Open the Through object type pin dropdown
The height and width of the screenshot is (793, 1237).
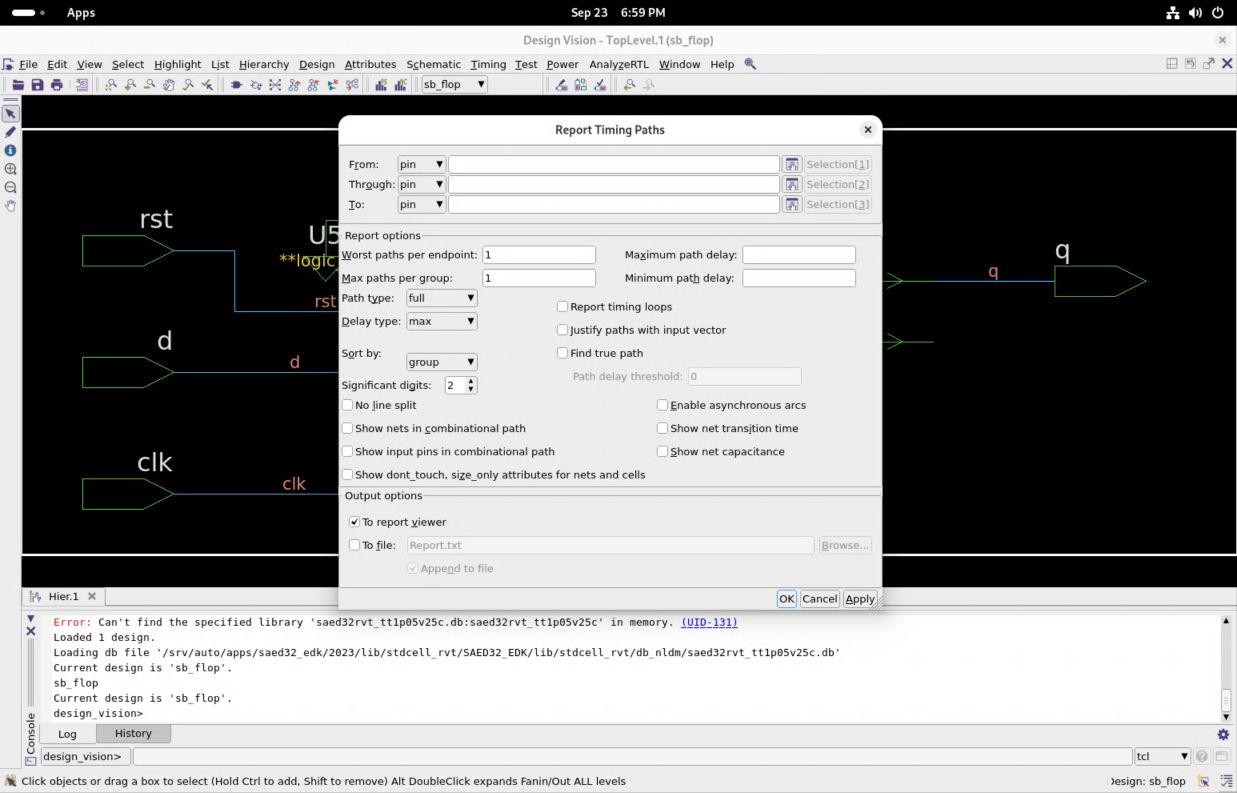[x=421, y=184]
